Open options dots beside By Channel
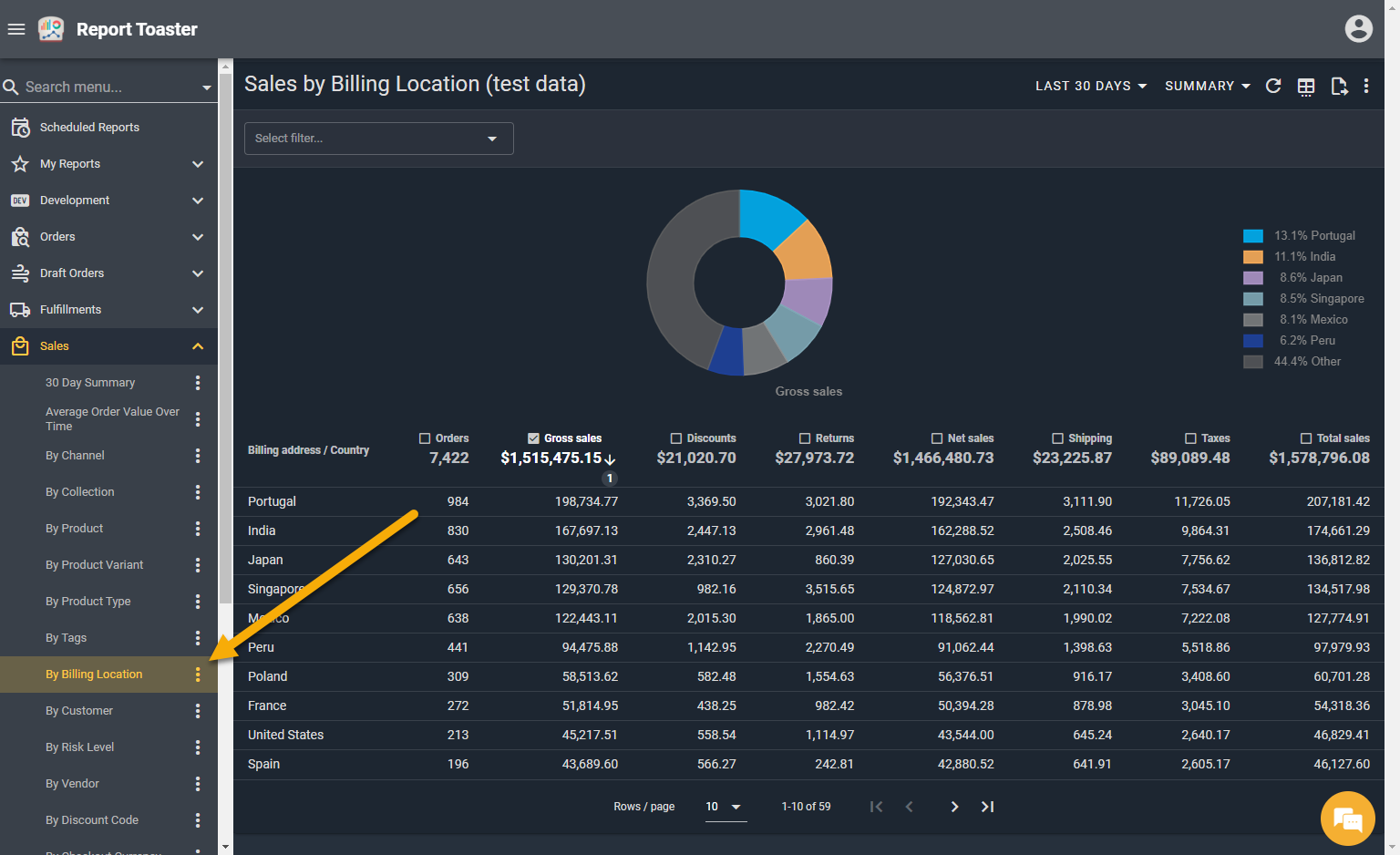Image resolution: width=1400 pixels, height=855 pixels. click(x=198, y=456)
